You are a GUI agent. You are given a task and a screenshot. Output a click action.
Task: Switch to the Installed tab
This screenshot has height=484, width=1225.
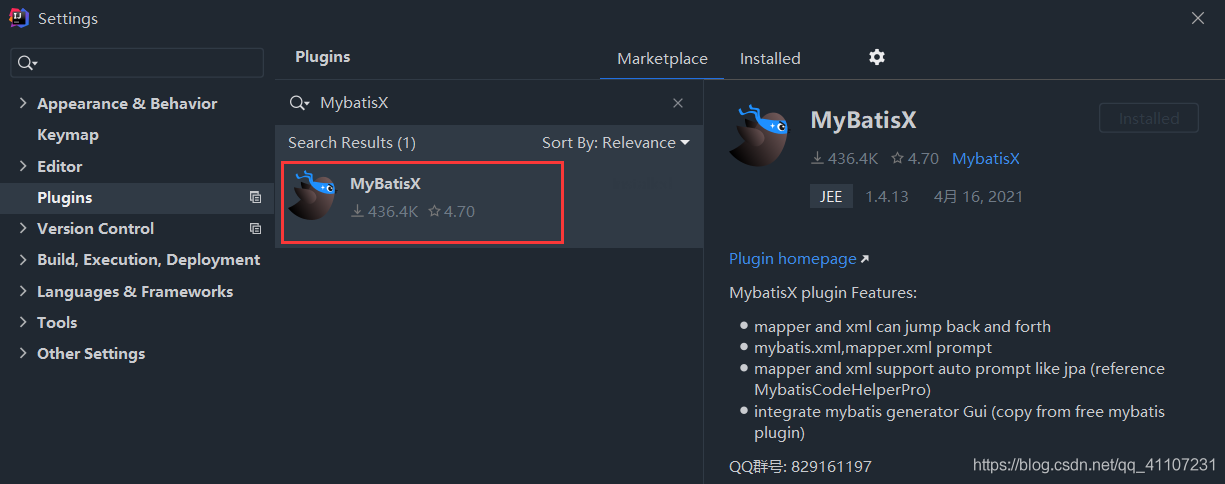point(770,59)
